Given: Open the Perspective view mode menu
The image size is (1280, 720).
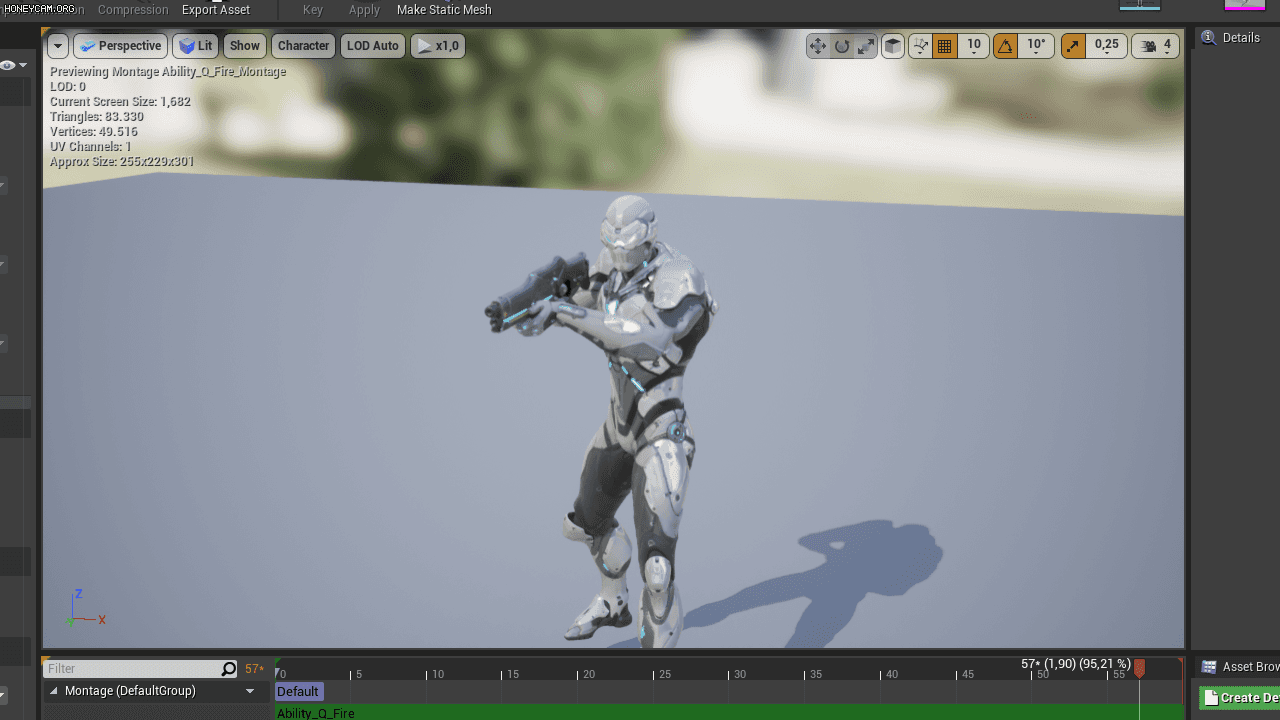Looking at the screenshot, I should pos(120,46).
